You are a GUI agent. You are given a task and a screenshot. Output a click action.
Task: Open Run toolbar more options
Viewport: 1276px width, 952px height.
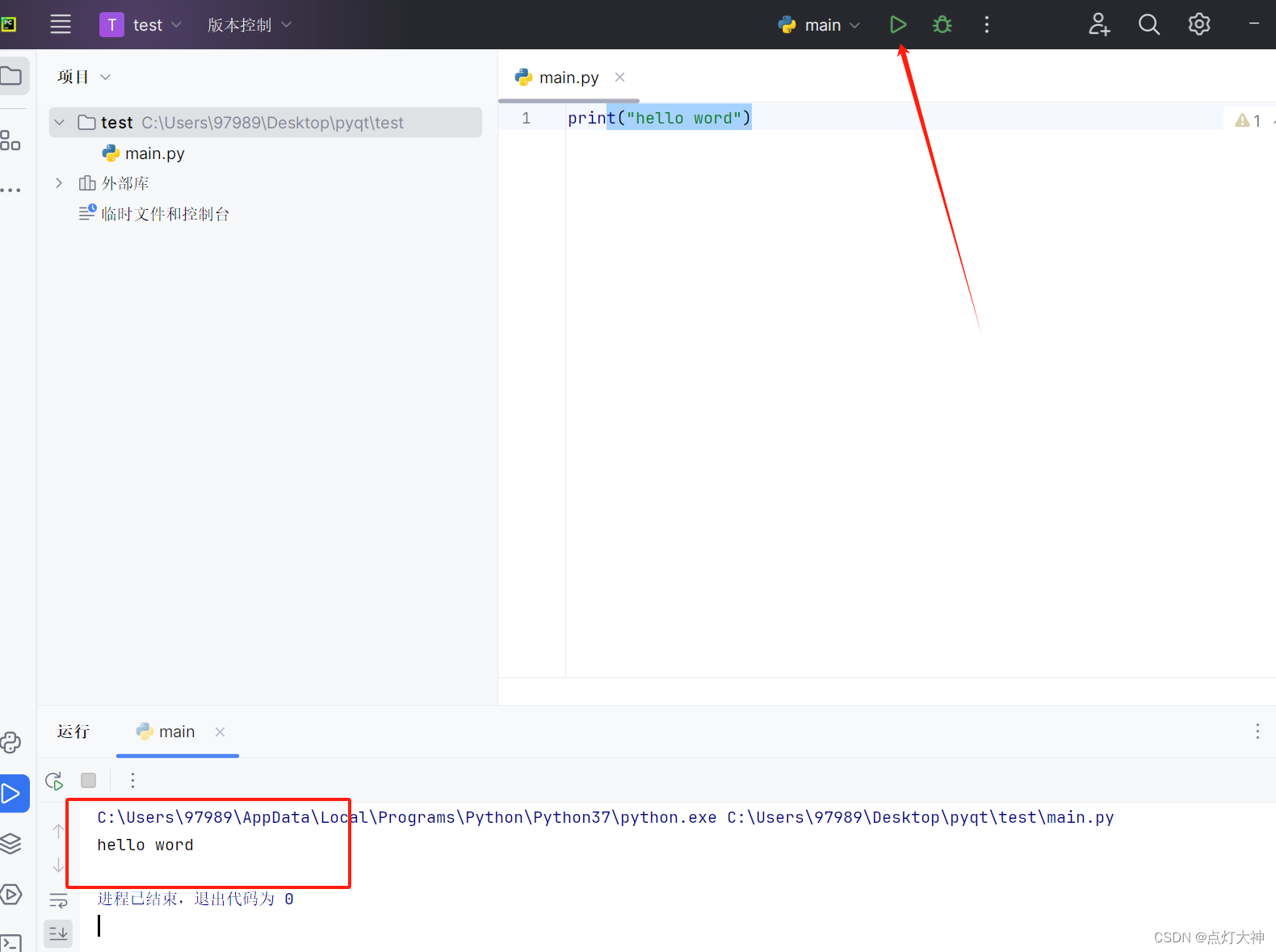[x=133, y=780]
